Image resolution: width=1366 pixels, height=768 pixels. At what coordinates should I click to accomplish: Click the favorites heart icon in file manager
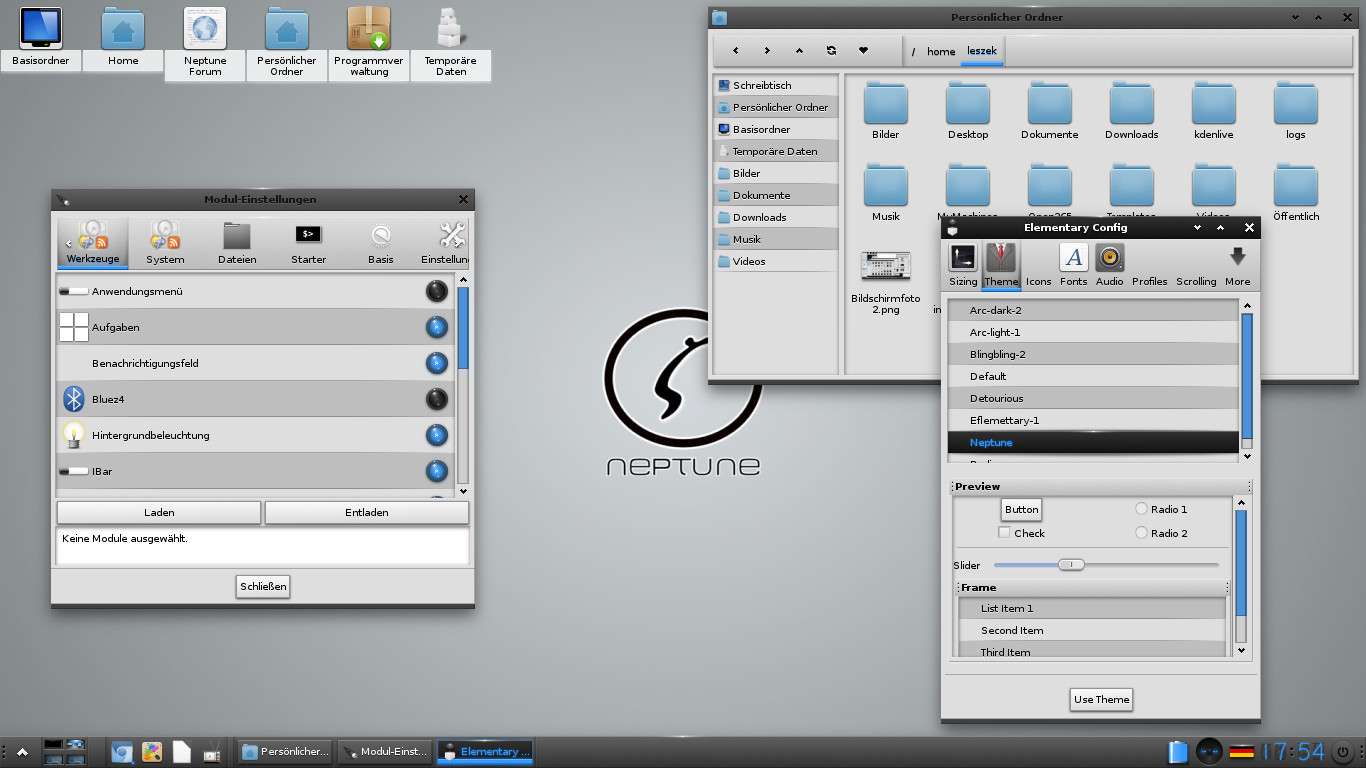tap(863, 51)
